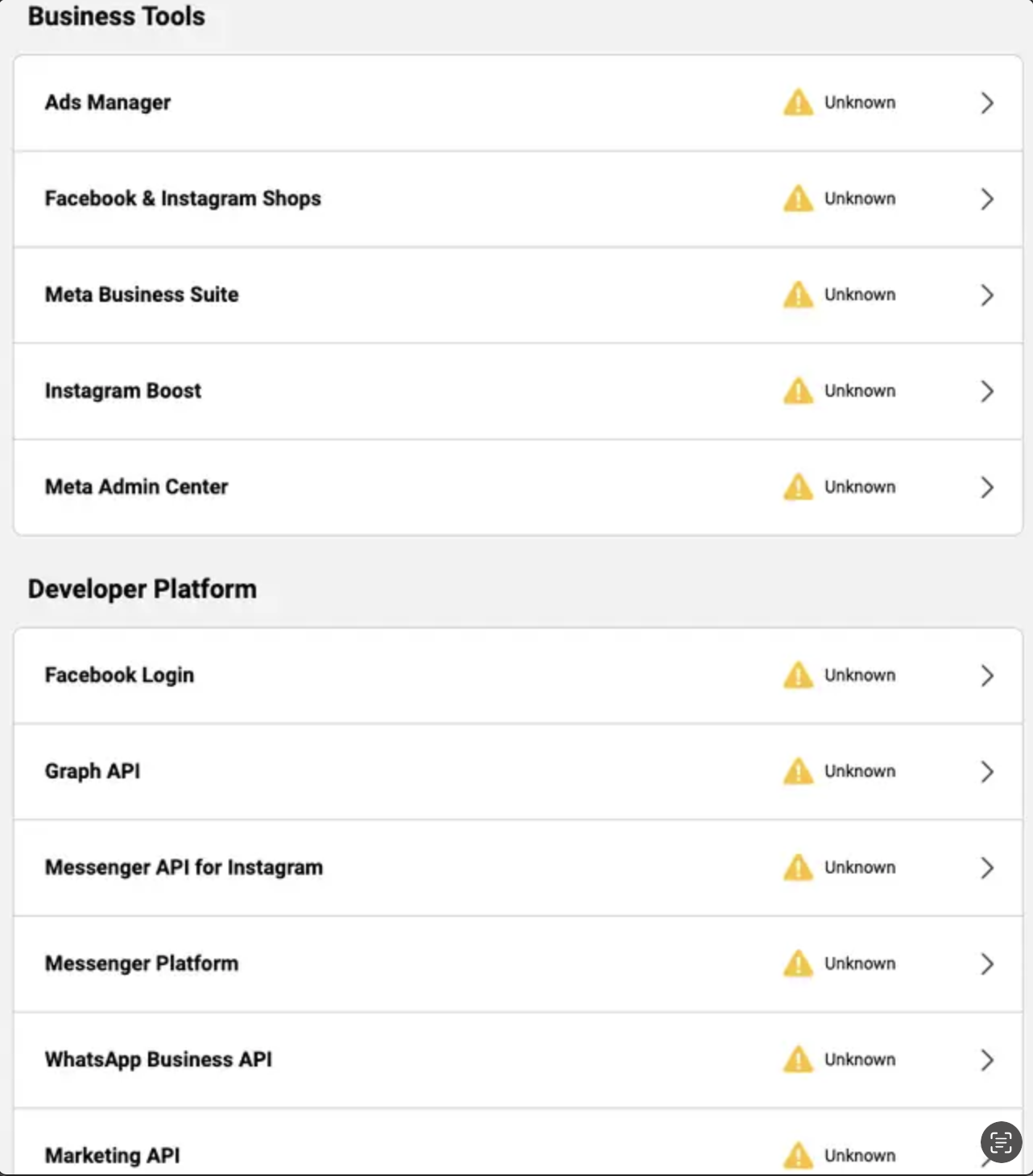Click the Unknown status for Facebook Login

[x=859, y=675]
